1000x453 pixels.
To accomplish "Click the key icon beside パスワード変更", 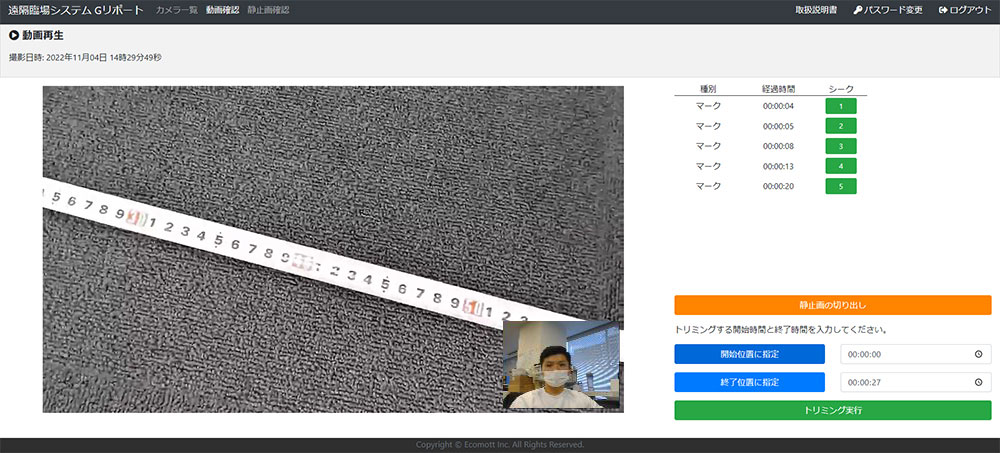I will [x=858, y=10].
